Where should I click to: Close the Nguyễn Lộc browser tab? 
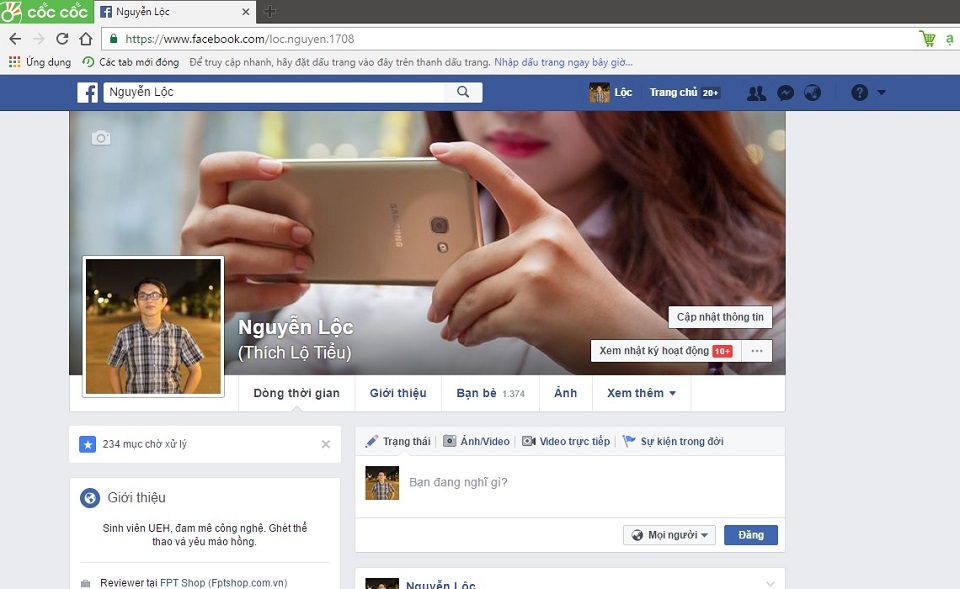[246, 12]
